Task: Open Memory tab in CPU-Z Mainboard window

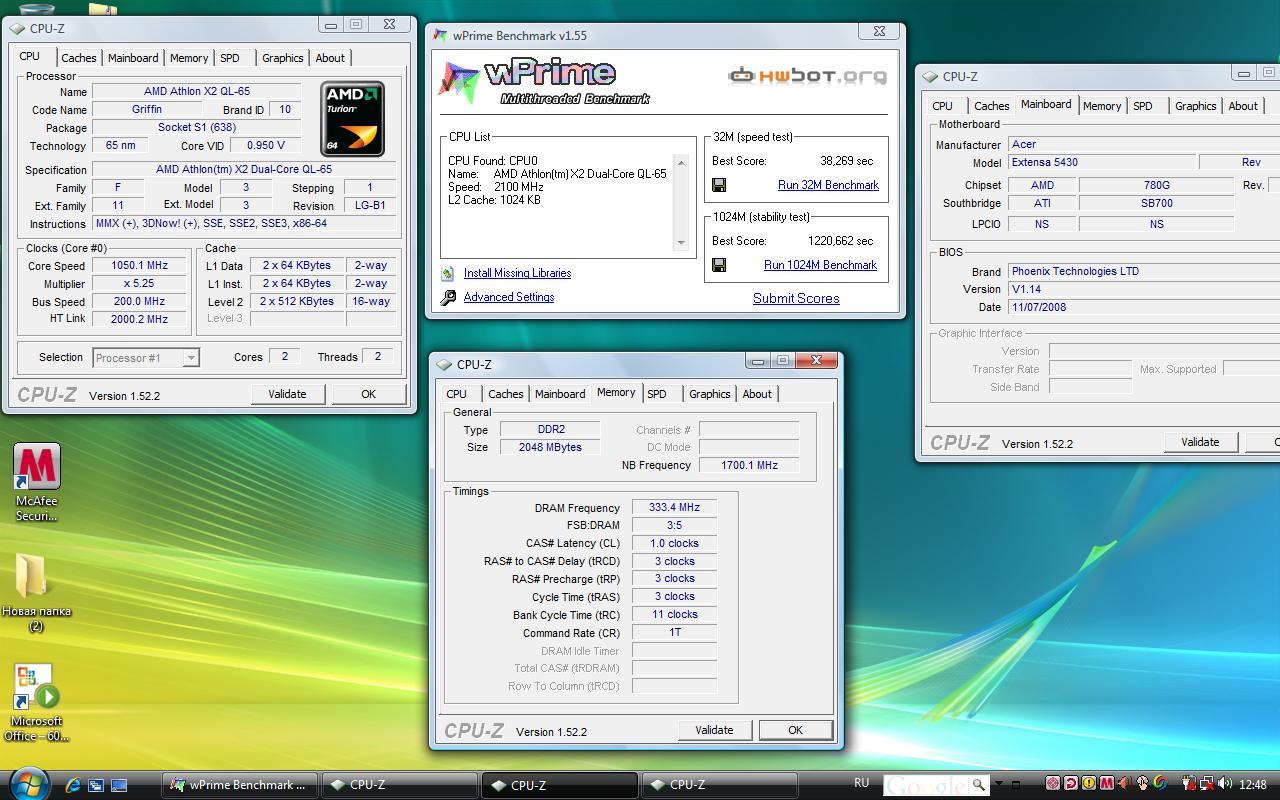Action: click(x=1102, y=106)
